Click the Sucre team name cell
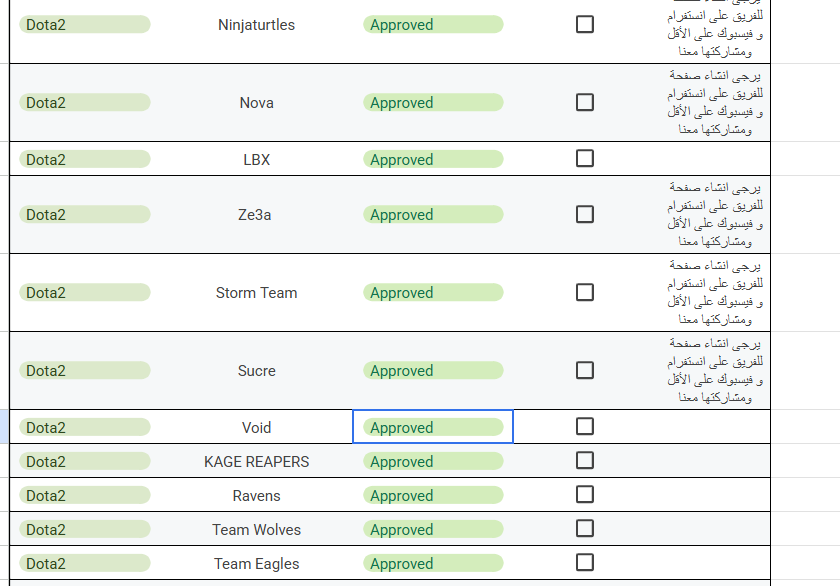This screenshot has height=586, width=840. (x=256, y=371)
